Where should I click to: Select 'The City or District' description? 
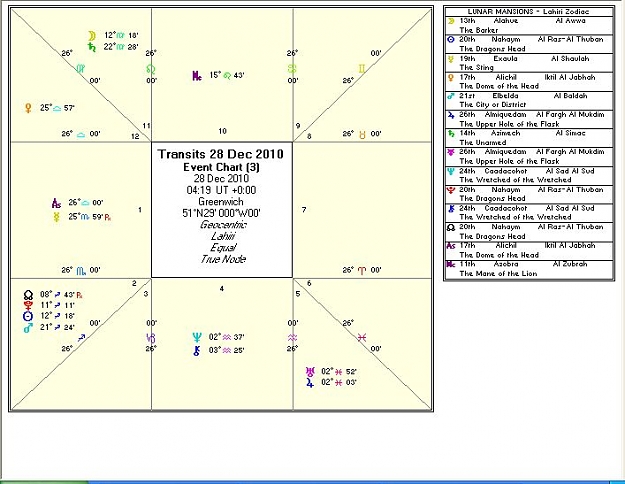pos(493,105)
